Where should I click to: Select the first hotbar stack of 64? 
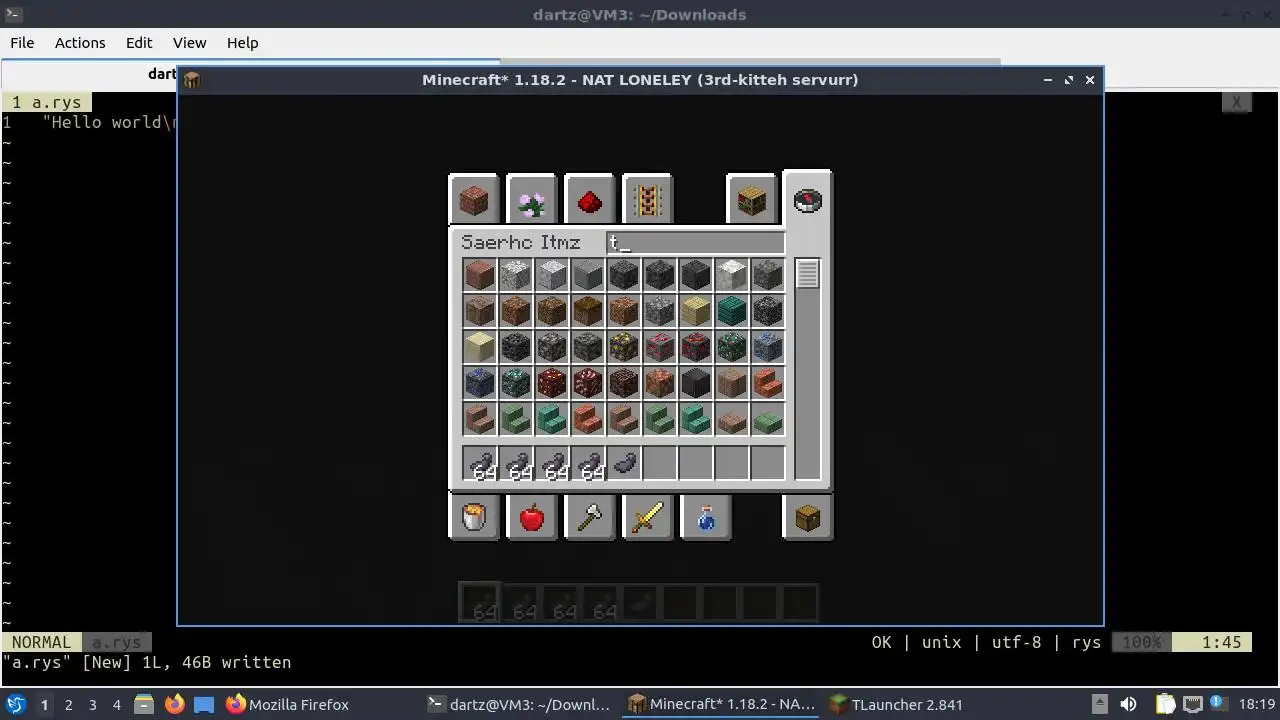(479, 463)
